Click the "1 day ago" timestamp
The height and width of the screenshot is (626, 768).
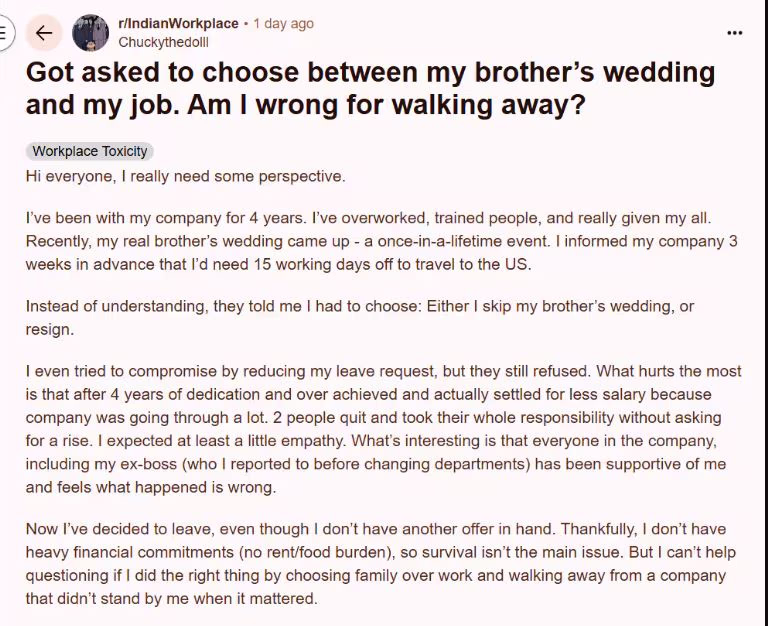tap(283, 23)
